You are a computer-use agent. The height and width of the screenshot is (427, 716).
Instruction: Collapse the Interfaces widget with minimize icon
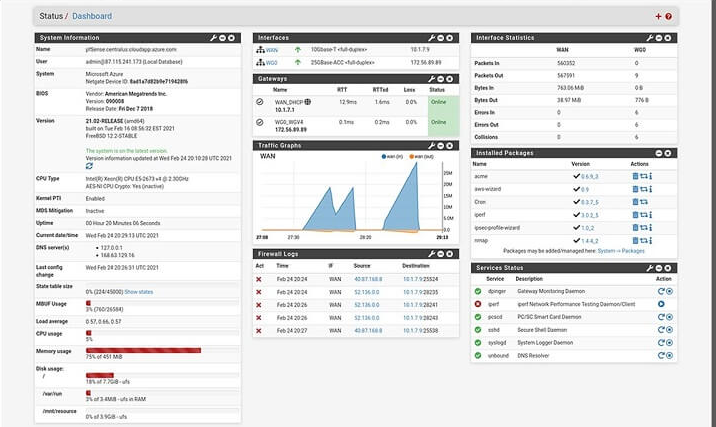[x=441, y=37]
